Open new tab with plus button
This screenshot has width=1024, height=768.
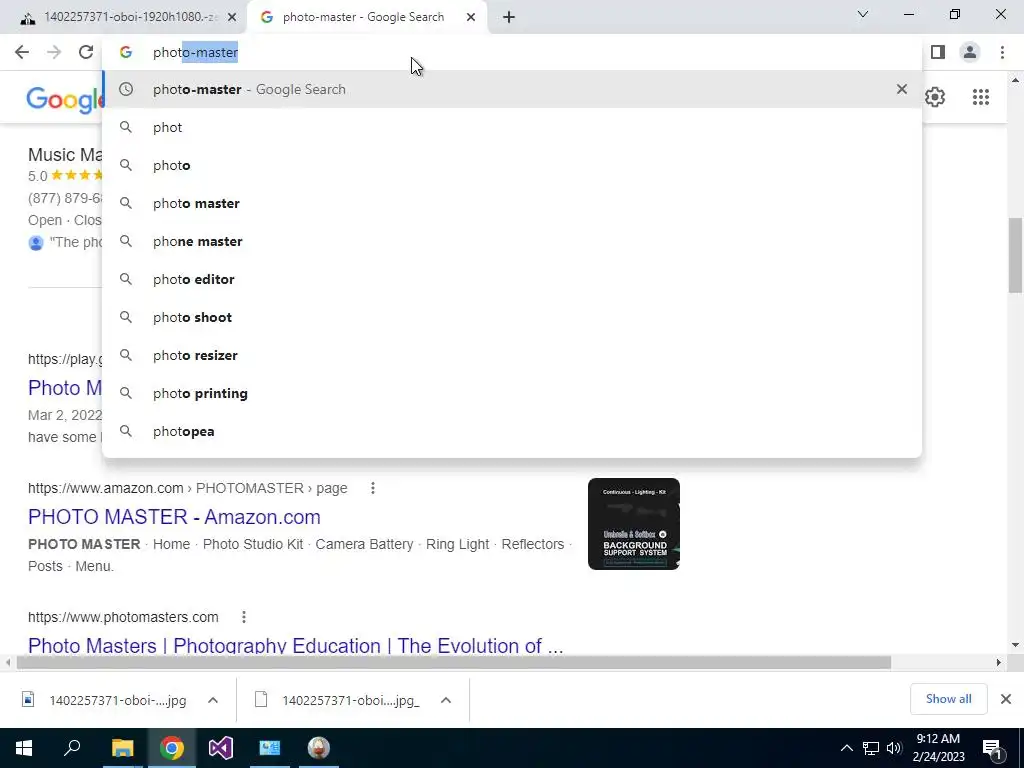click(509, 17)
